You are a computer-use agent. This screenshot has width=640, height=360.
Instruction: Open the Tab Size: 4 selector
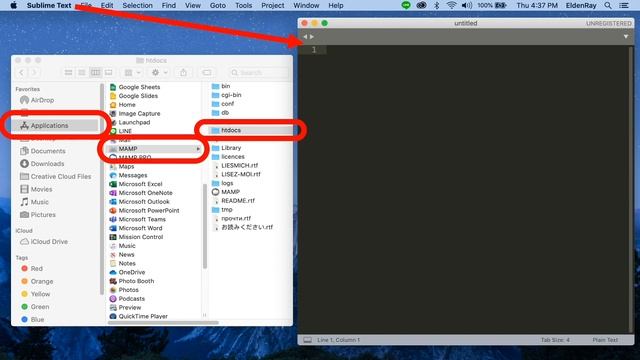555,340
